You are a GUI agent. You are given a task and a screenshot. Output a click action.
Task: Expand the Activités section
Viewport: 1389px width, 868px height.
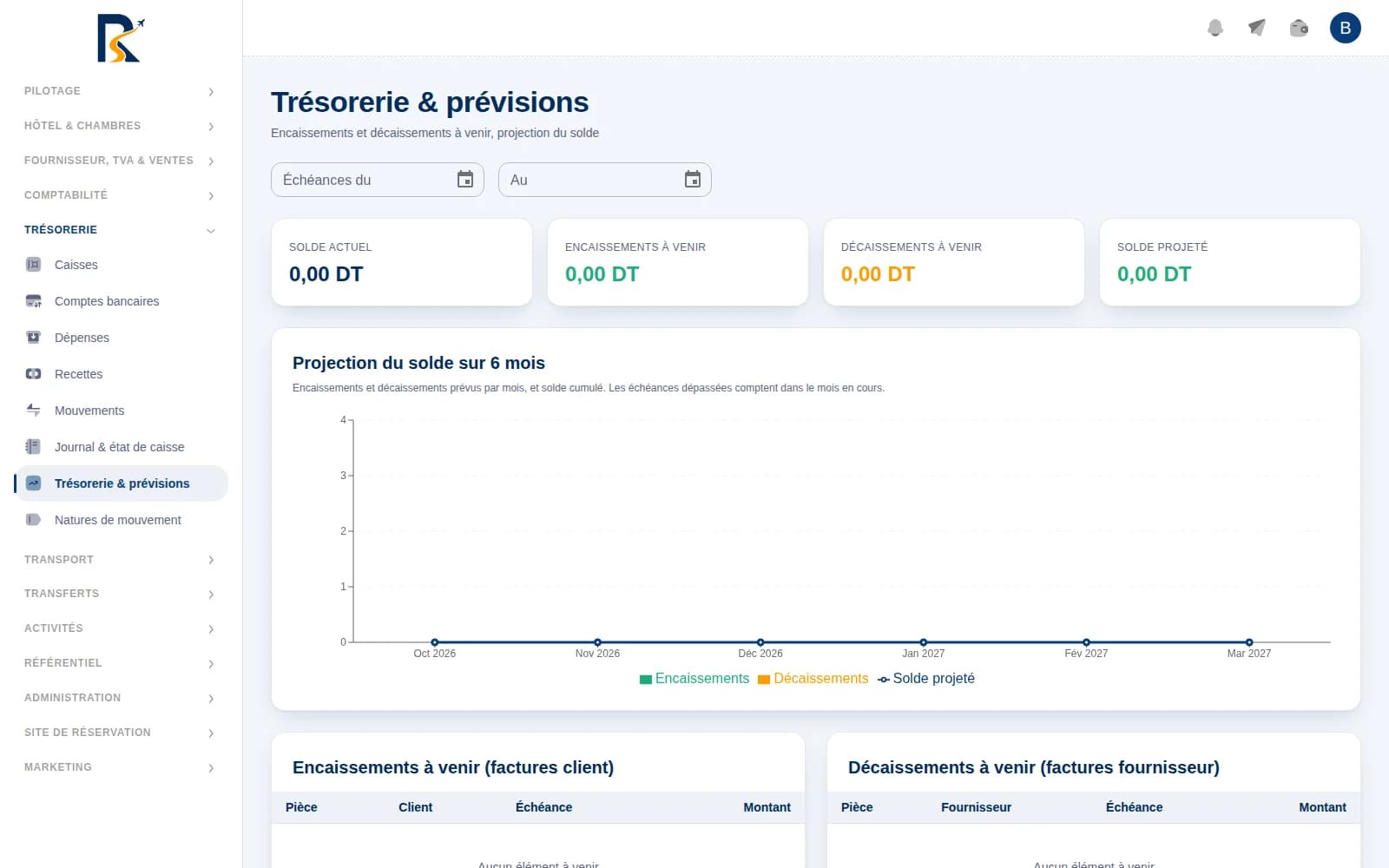(121, 628)
